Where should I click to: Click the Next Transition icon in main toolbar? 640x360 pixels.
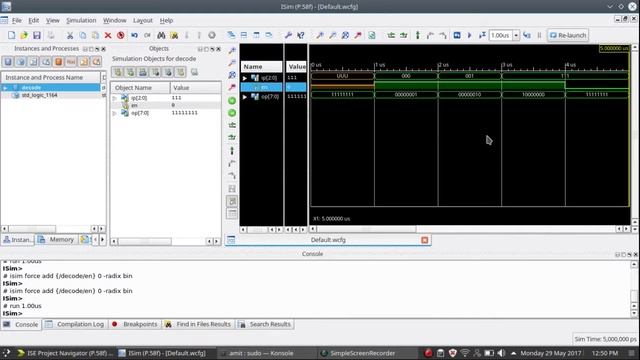pos(443,36)
